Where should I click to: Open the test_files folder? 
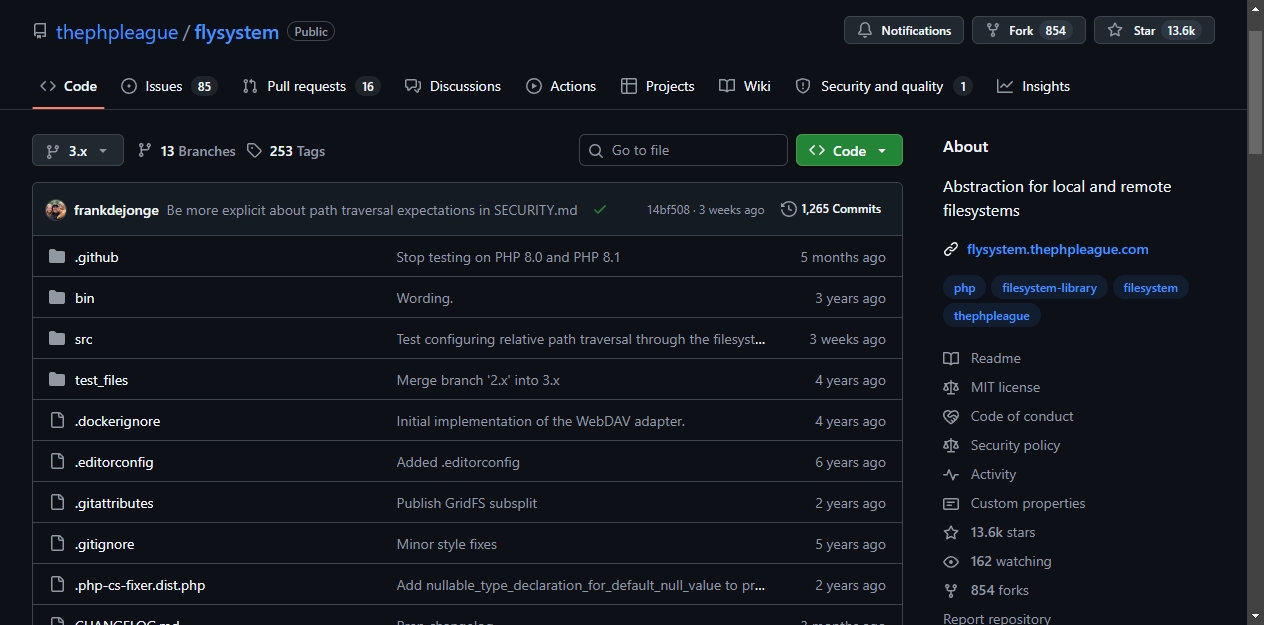[x=101, y=380]
